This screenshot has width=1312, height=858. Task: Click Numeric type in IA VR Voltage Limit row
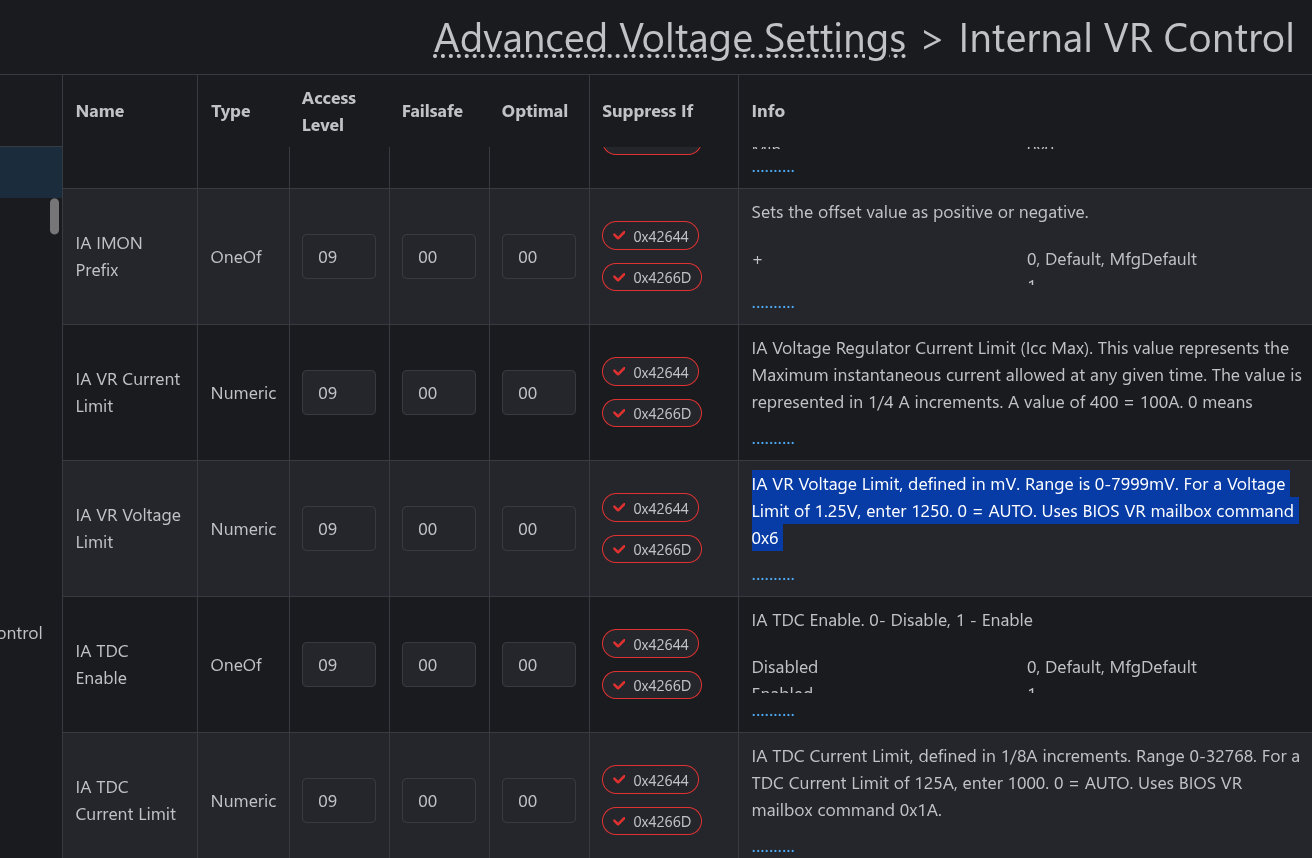243,529
